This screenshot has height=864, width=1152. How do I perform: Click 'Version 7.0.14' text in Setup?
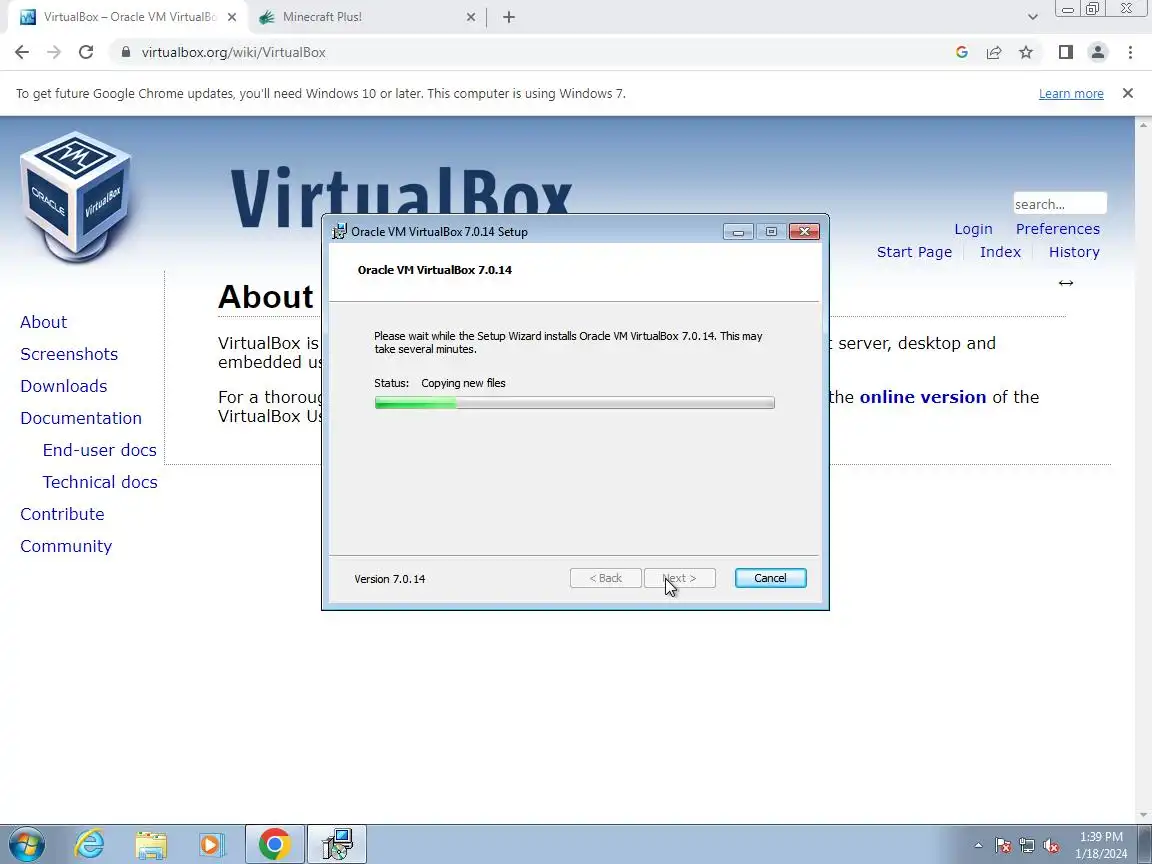pos(389,579)
